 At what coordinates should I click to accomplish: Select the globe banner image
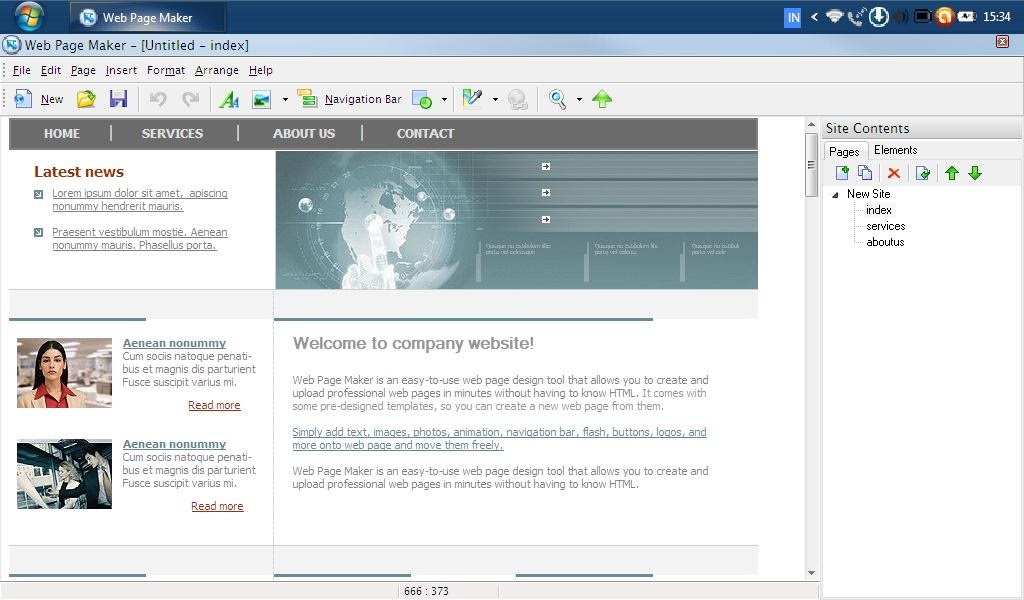(x=517, y=220)
